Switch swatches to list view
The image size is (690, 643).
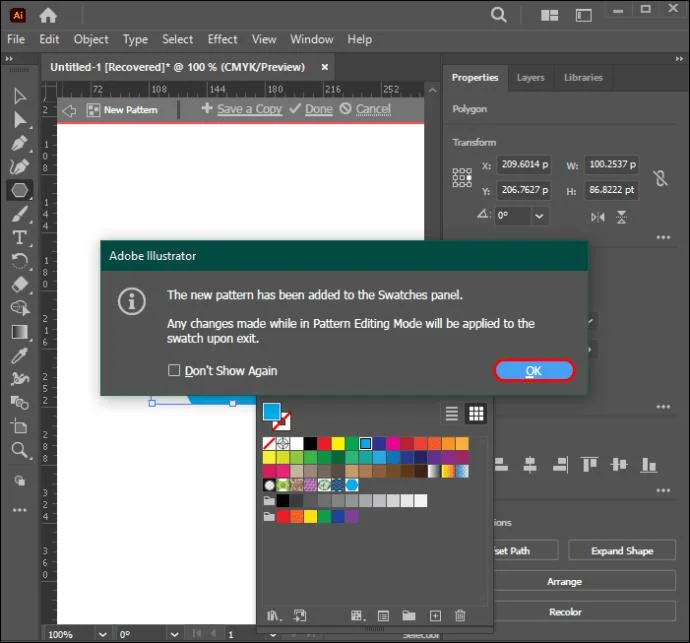(x=451, y=414)
